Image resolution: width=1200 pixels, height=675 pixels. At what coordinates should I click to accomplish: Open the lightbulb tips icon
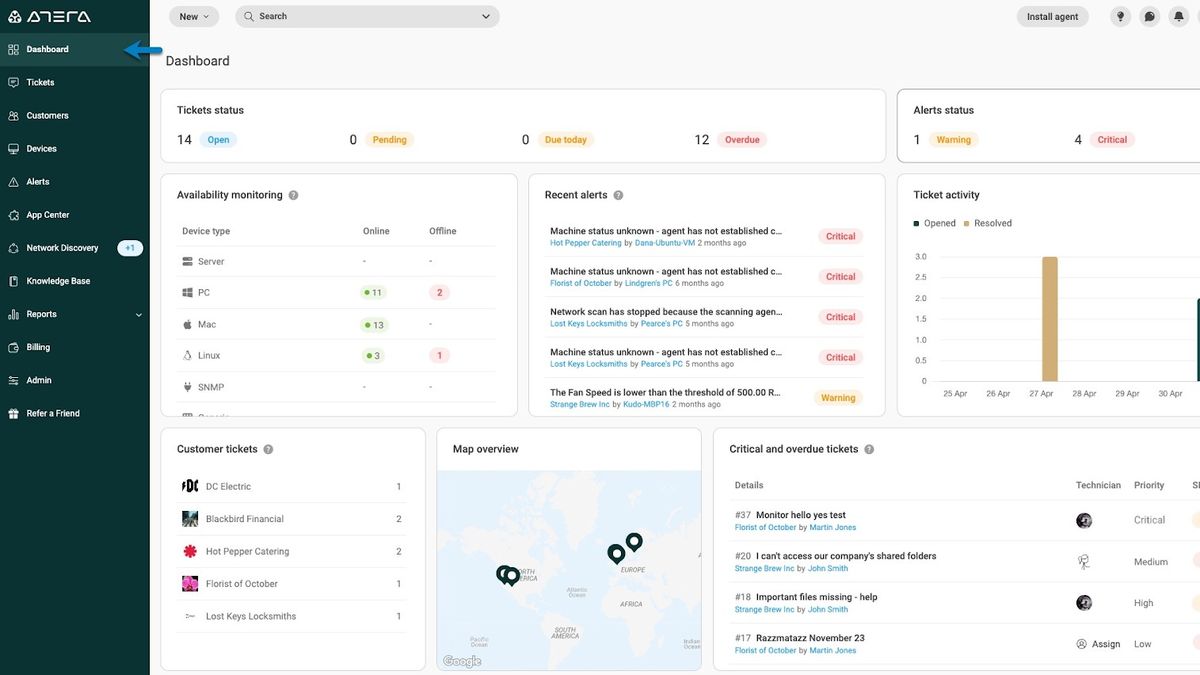(1120, 17)
